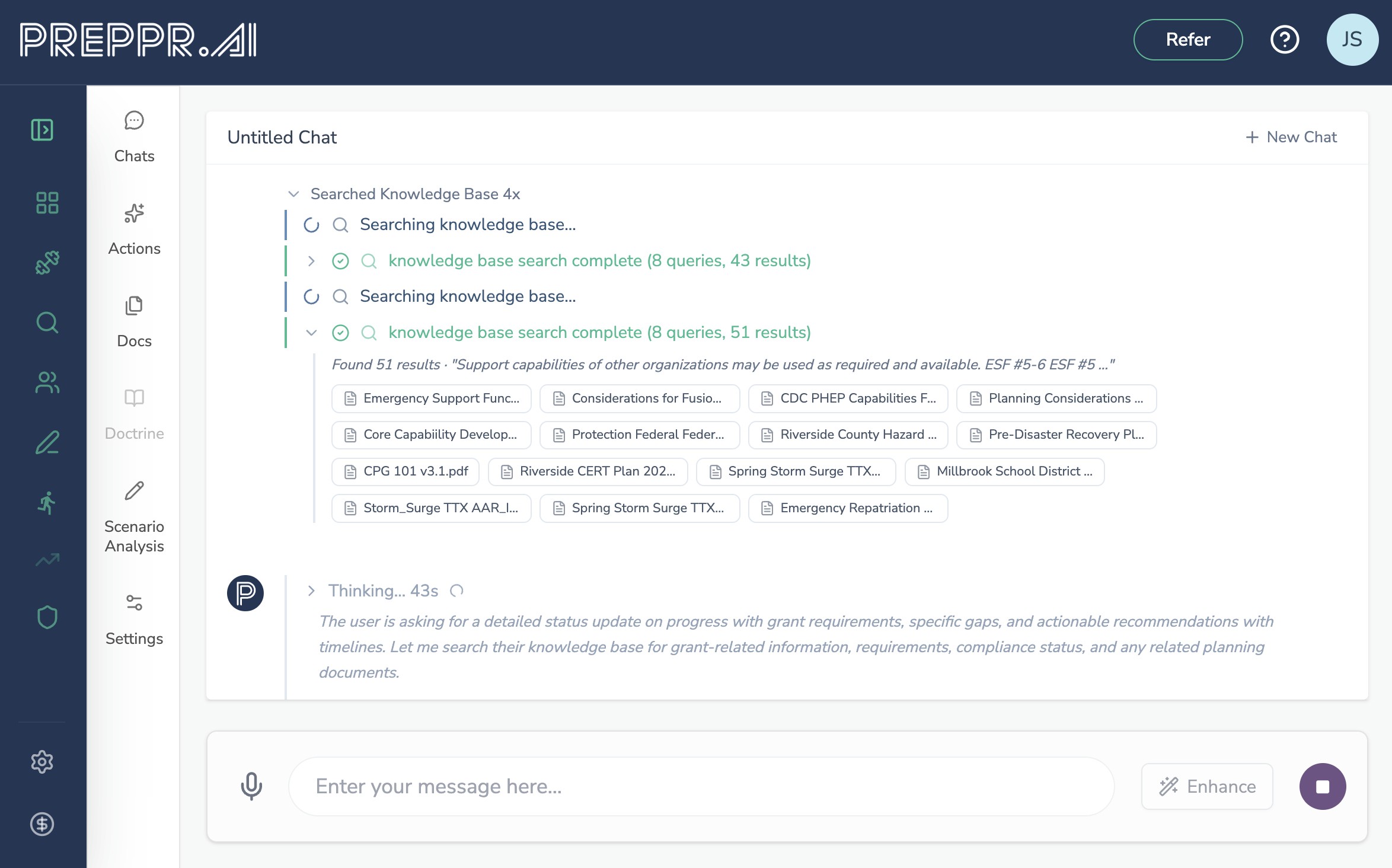The height and width of the screenshot is (868, 1392).
Task: Collapse the Searched Knowledge Base 4x section
Action: [x=293, y=194]
